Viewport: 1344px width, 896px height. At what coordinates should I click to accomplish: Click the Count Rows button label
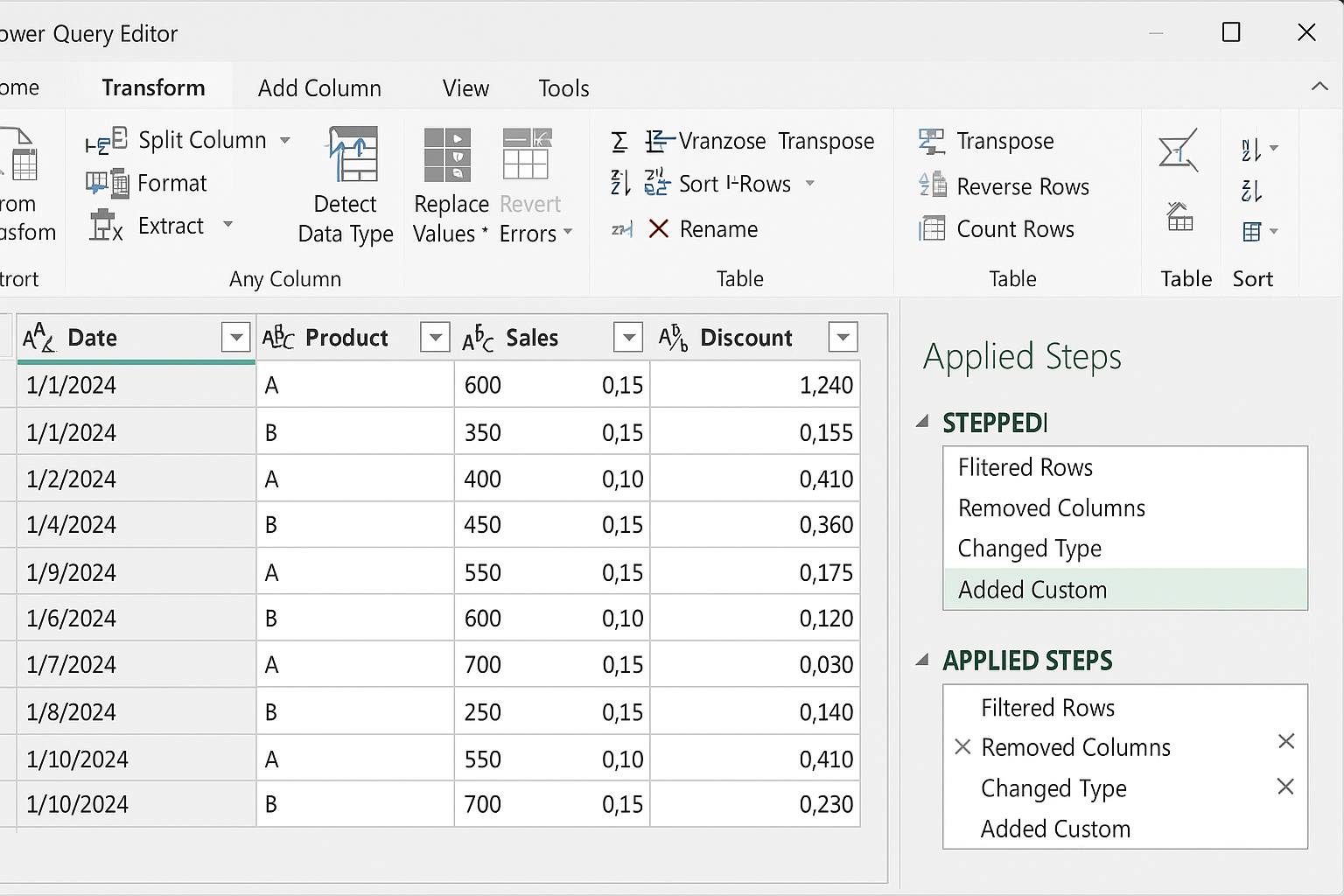[x=1016, y=228]
